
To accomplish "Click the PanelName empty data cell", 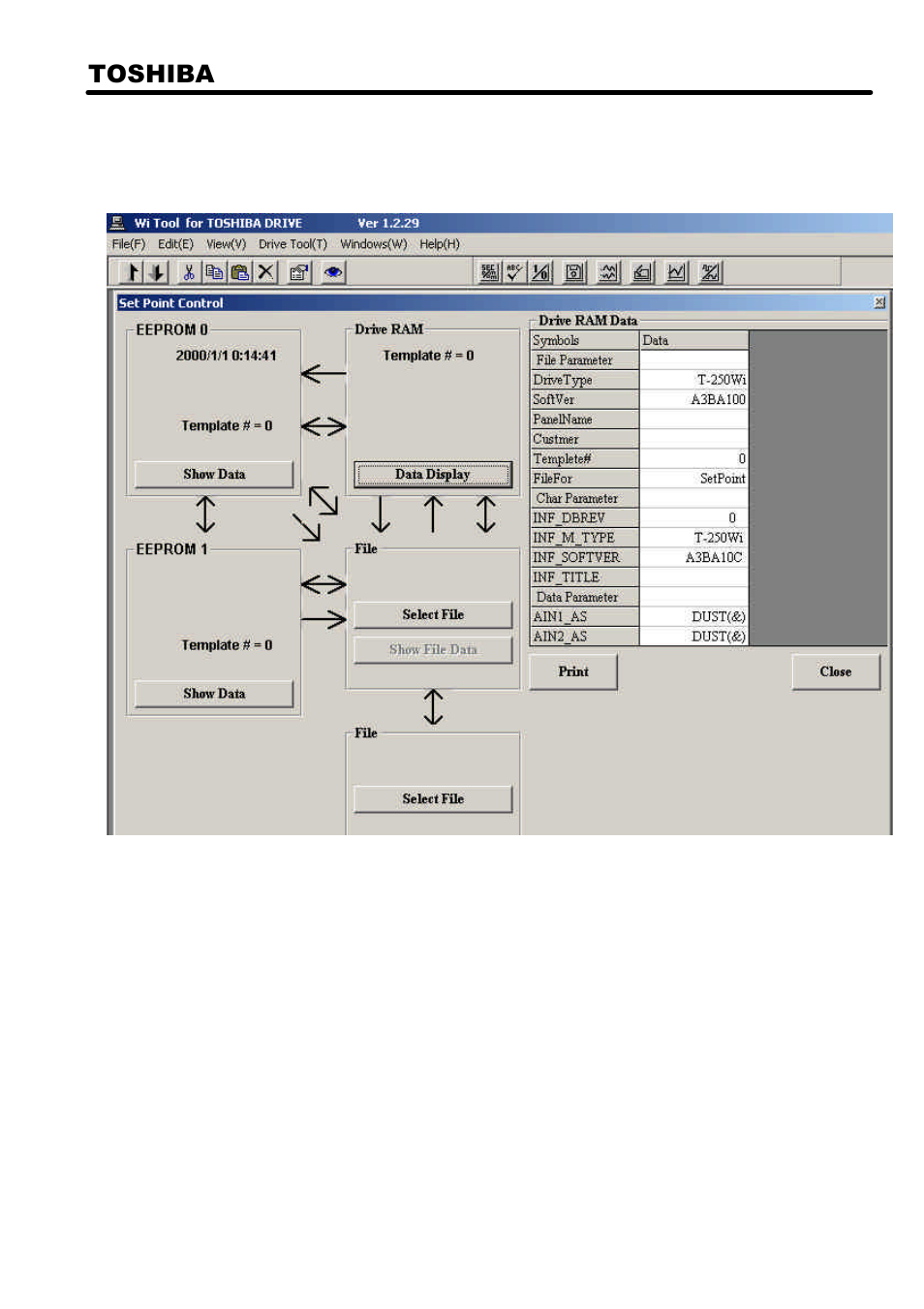I will click(x=693, y=420).
